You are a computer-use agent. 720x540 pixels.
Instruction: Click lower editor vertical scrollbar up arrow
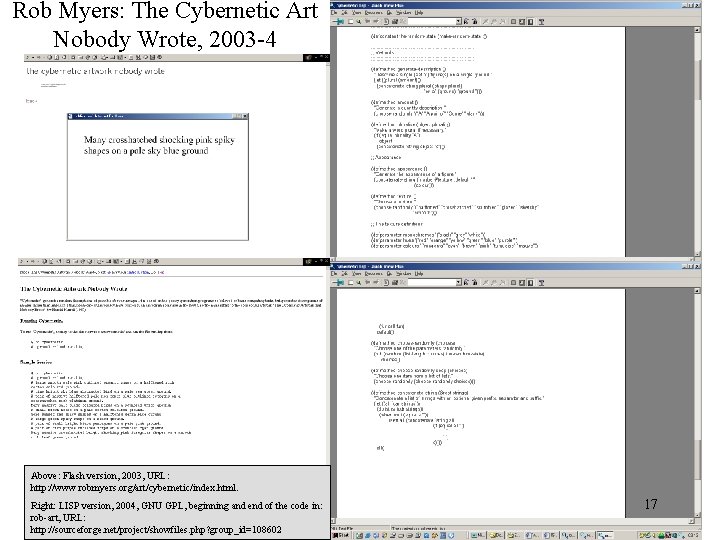click(x=698, y=291)
